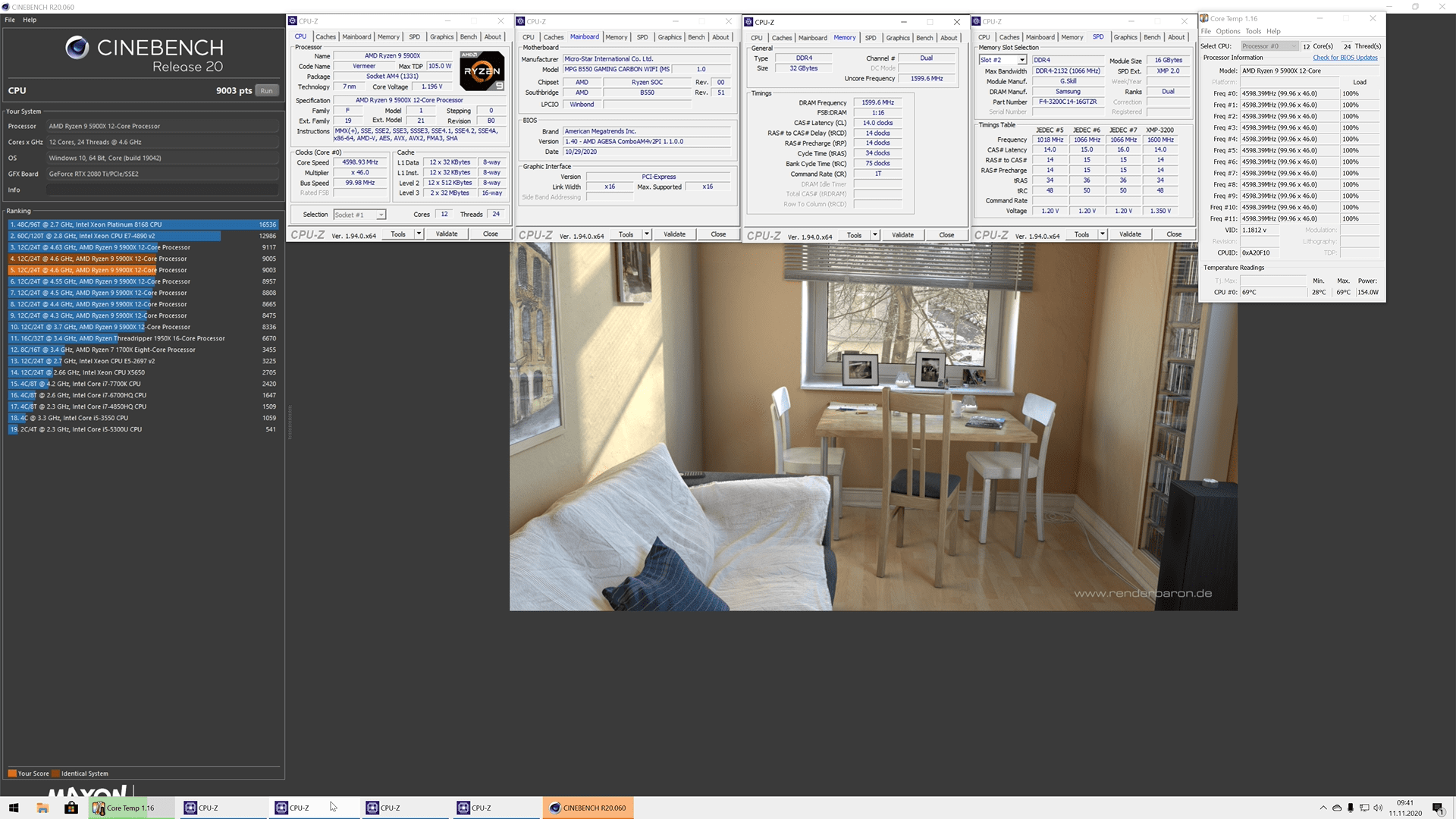Open the notification center icon
The width and height of the screenshot is (1456, 819).
[1437, 808]
